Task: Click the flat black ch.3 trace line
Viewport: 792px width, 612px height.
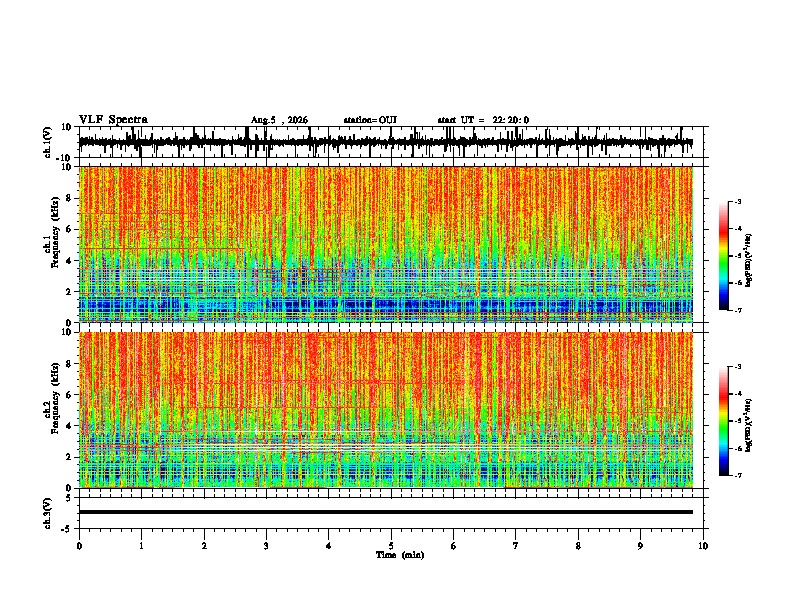Action: coord(385,512)
